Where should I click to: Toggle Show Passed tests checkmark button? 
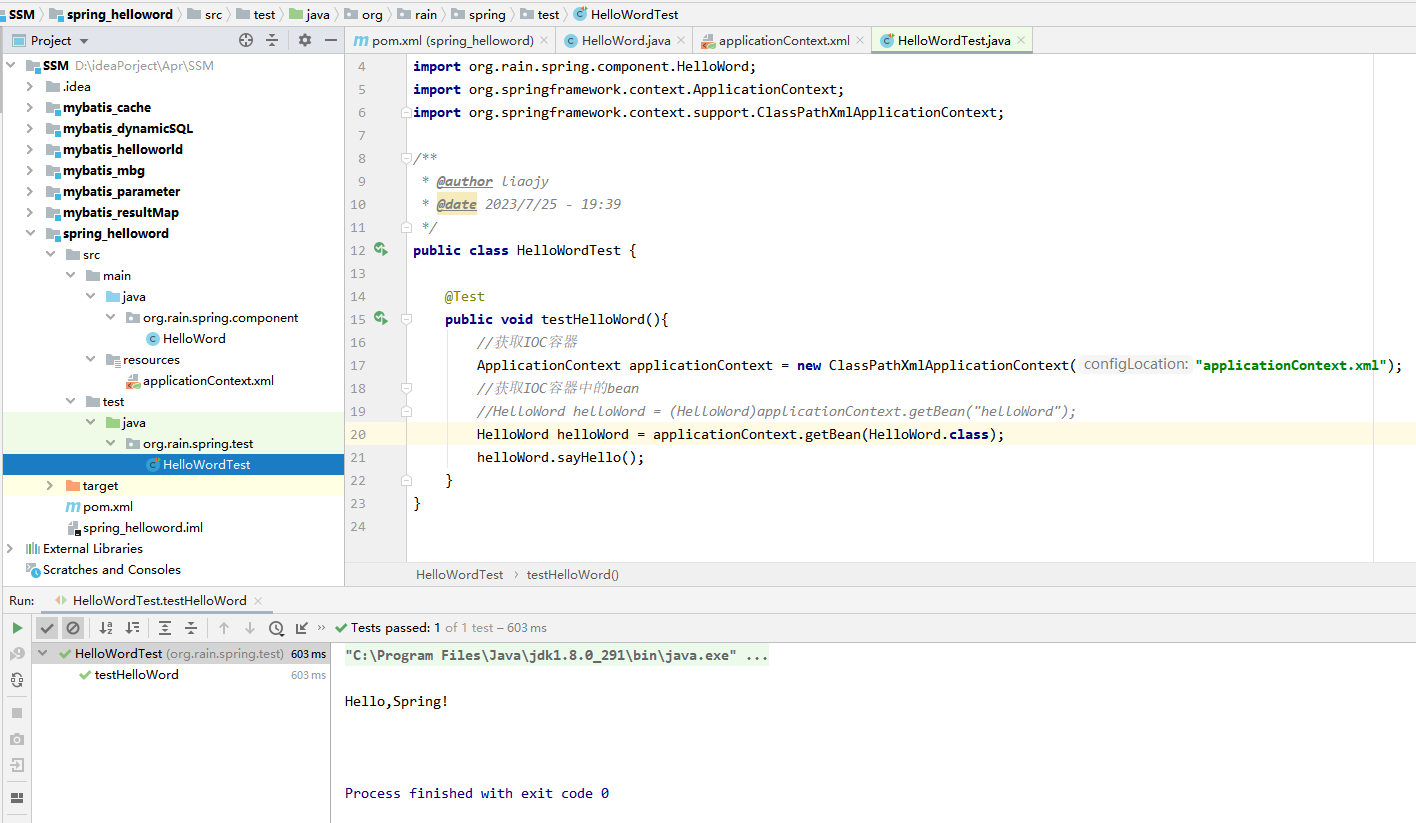tap(47, 628)
